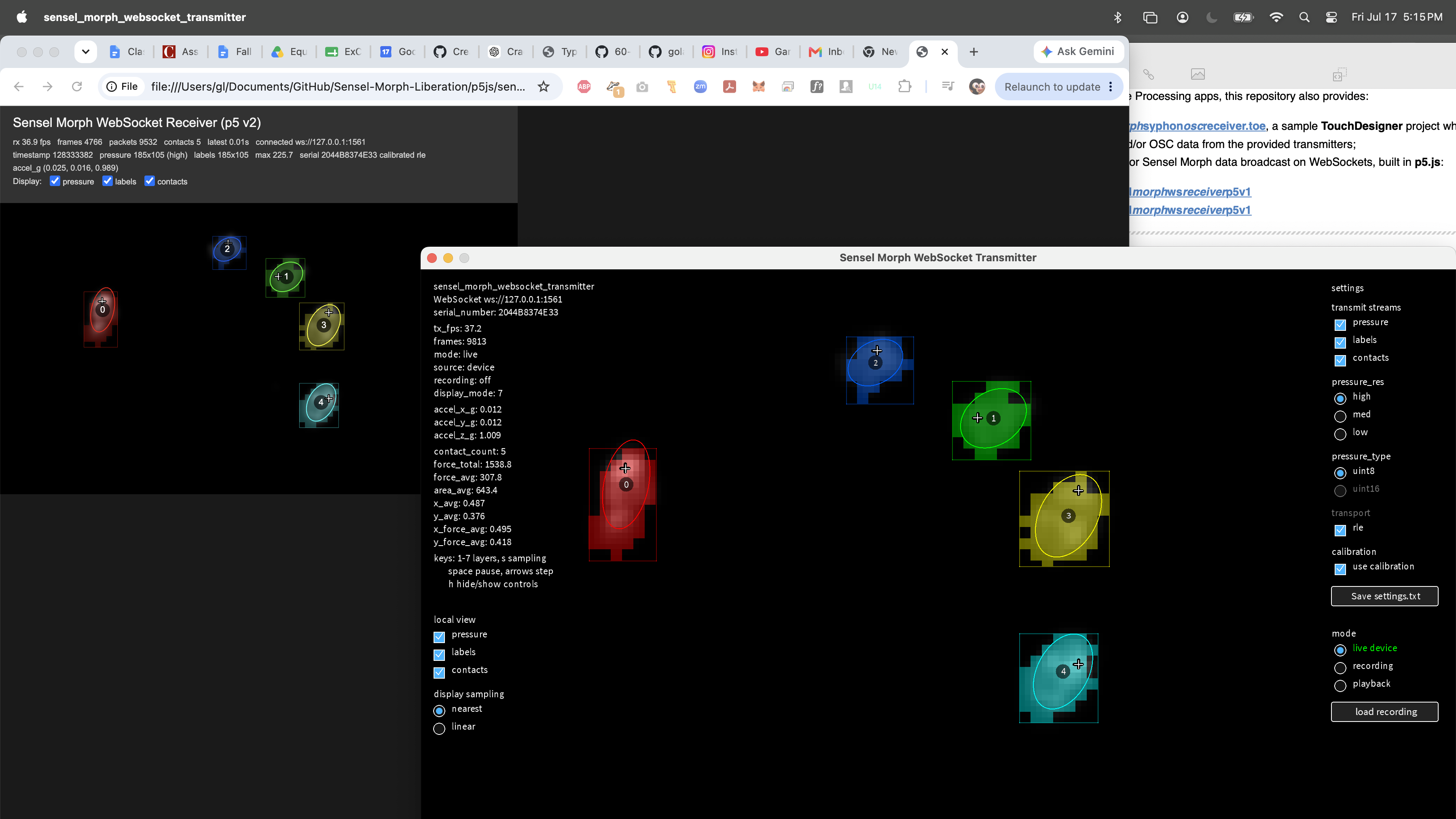
Task: Go forward in Chrome
Action: pos(47,87)
